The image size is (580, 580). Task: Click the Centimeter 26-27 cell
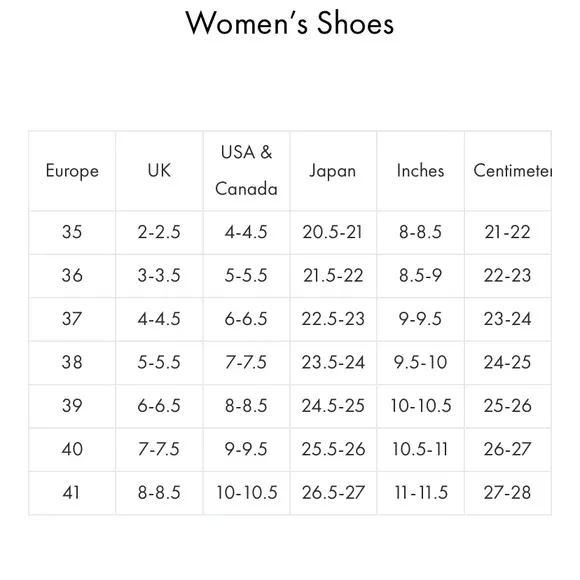508,449
